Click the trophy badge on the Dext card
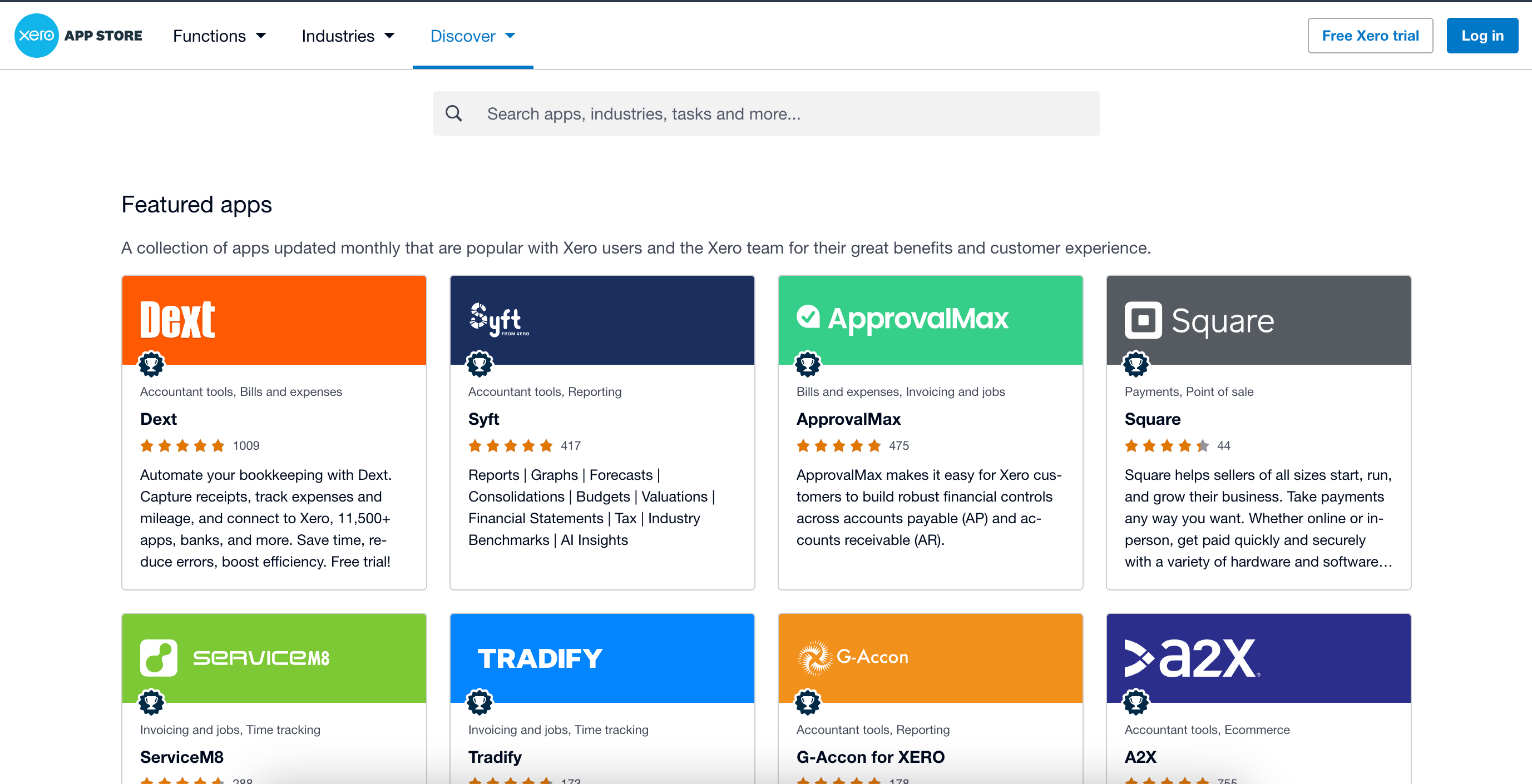Viewport: 1532px width, 784px height. click(152, 364)
